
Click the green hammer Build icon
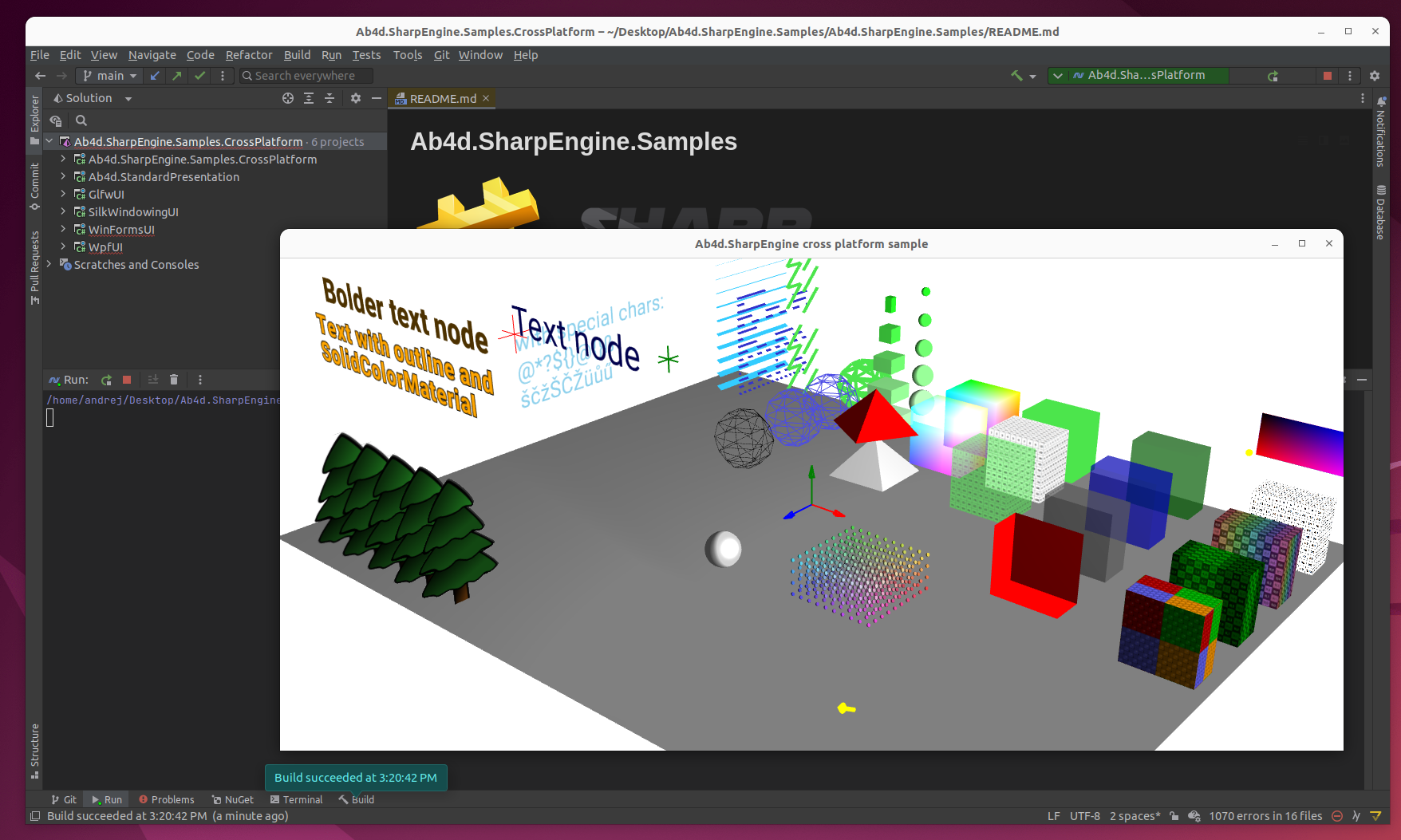(x=1016, y=76)
